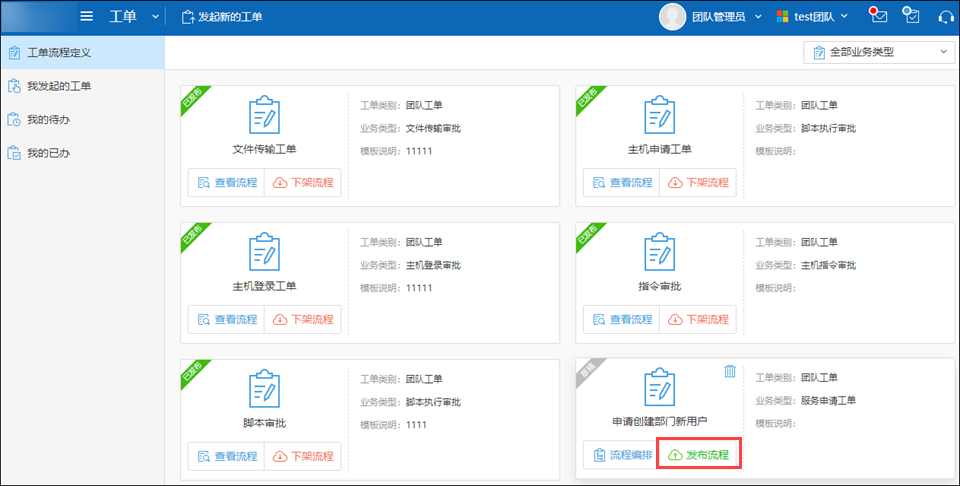Open the mail notification icon

click(879, 16)
